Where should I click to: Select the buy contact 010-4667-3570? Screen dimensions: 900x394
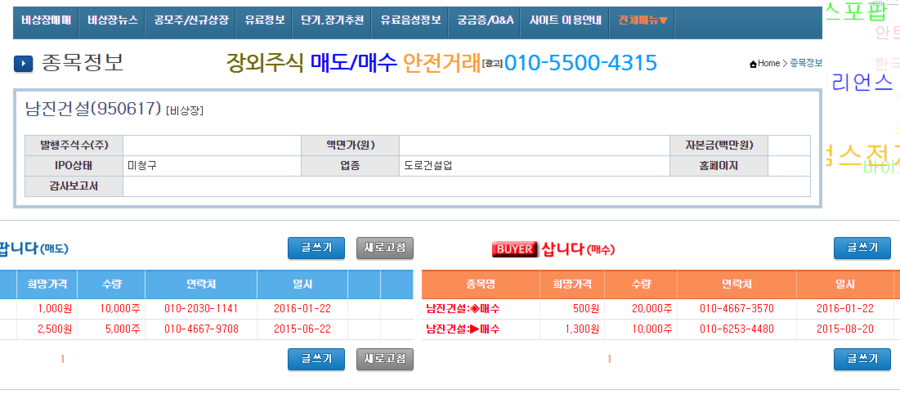click(x=736, y=309)
